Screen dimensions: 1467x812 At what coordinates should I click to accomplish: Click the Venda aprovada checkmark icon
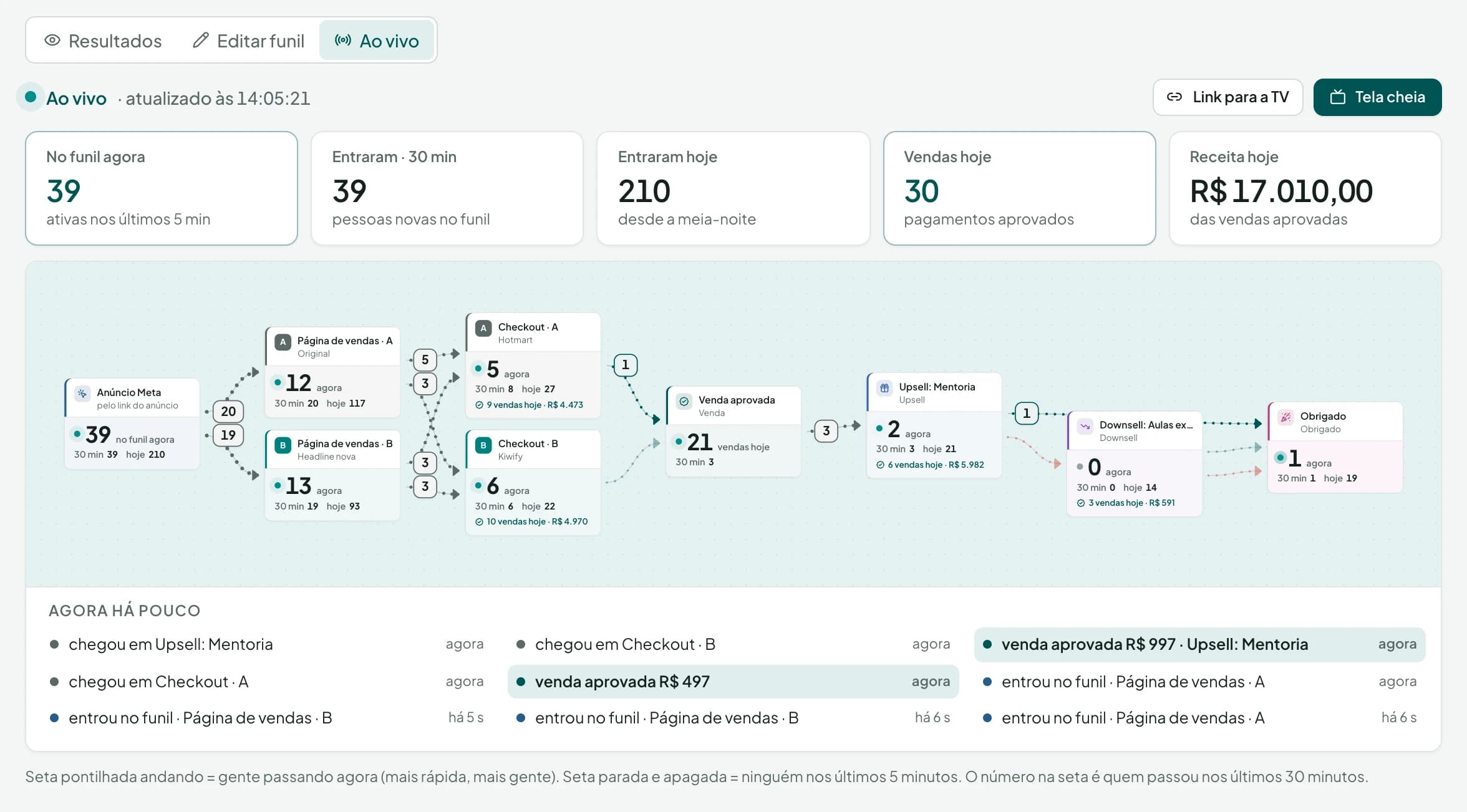[x=684, y=401]
